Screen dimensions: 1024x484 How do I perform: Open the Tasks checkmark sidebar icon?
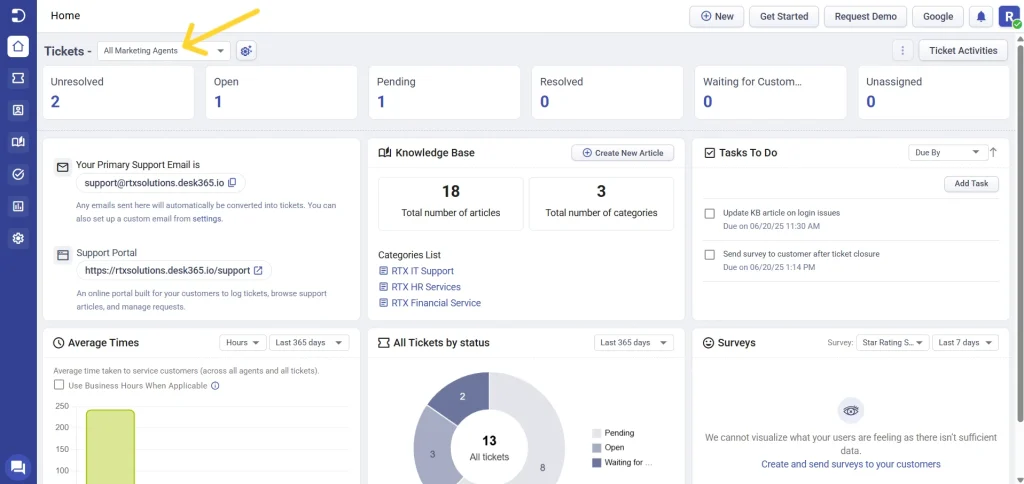tap(18, 174)
